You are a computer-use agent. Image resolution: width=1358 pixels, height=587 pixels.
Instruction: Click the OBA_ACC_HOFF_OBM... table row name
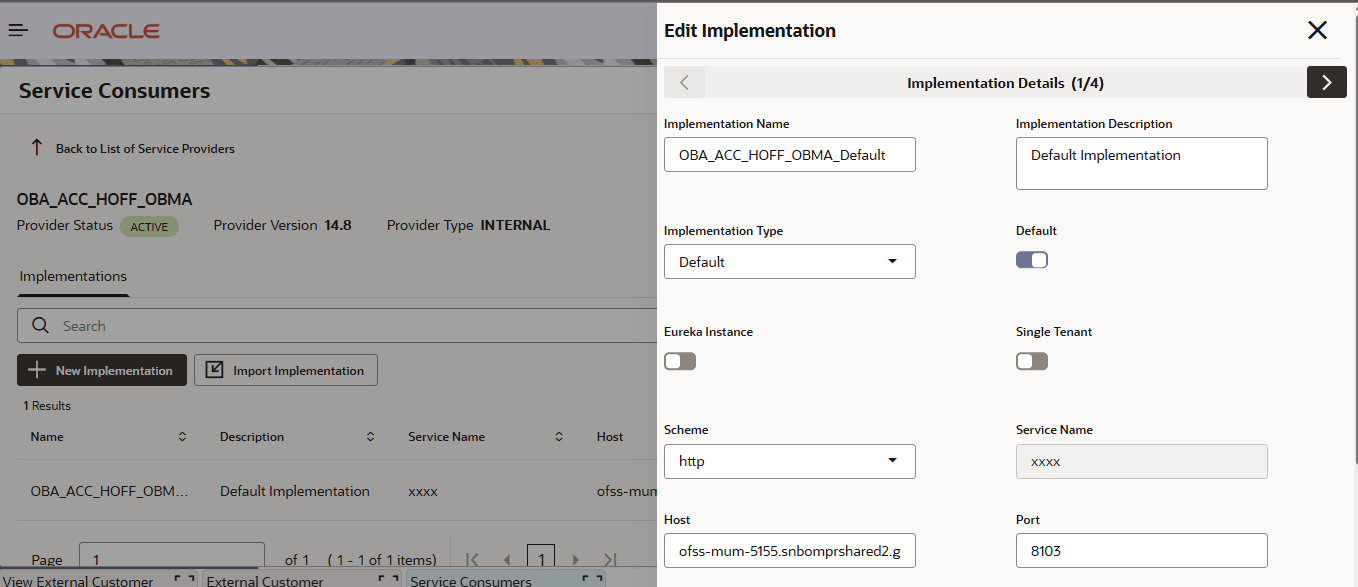click(x=109, y=491)
